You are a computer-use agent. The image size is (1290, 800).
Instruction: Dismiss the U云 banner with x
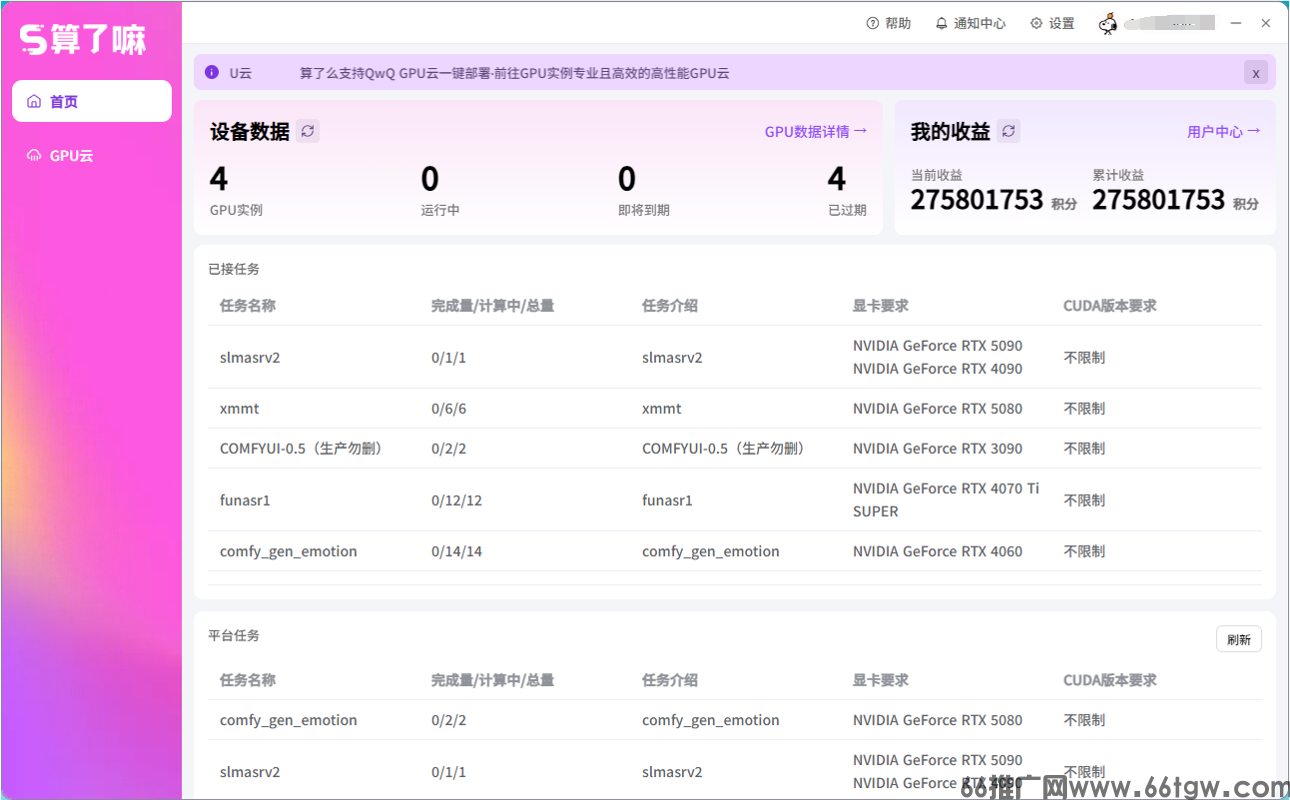(x=1256, y=73)
